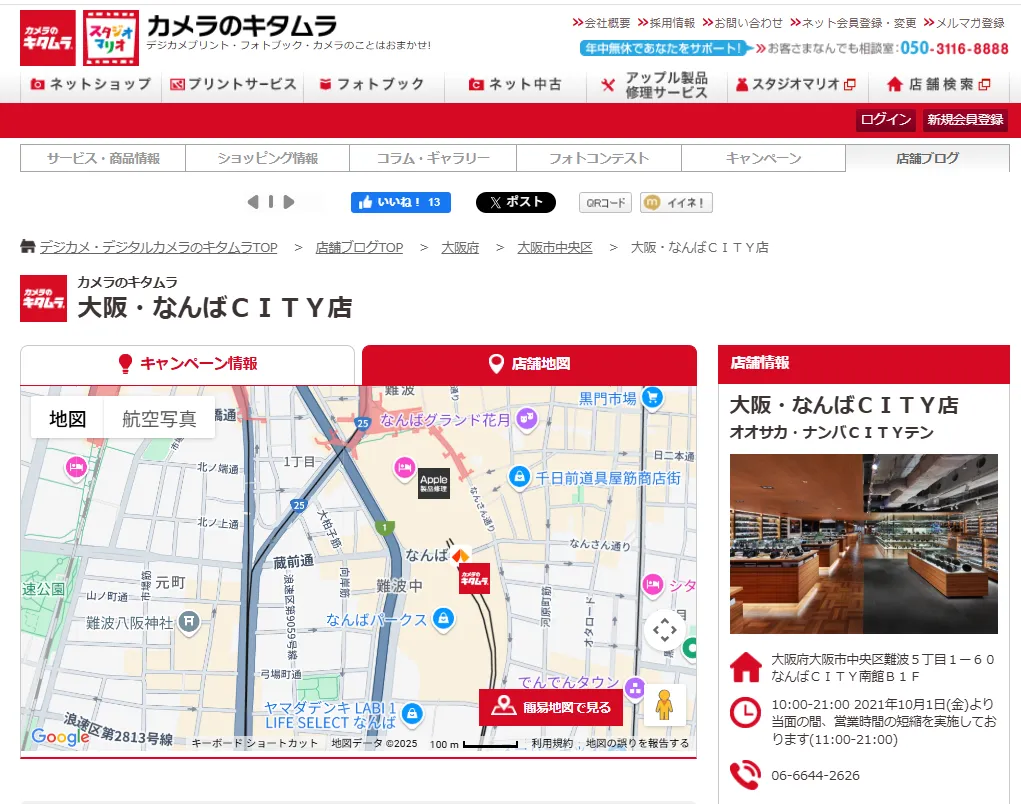Click the 難波八阪神社 shrine marker
The image size is (1021, 804).
click(x=189, y=622)
